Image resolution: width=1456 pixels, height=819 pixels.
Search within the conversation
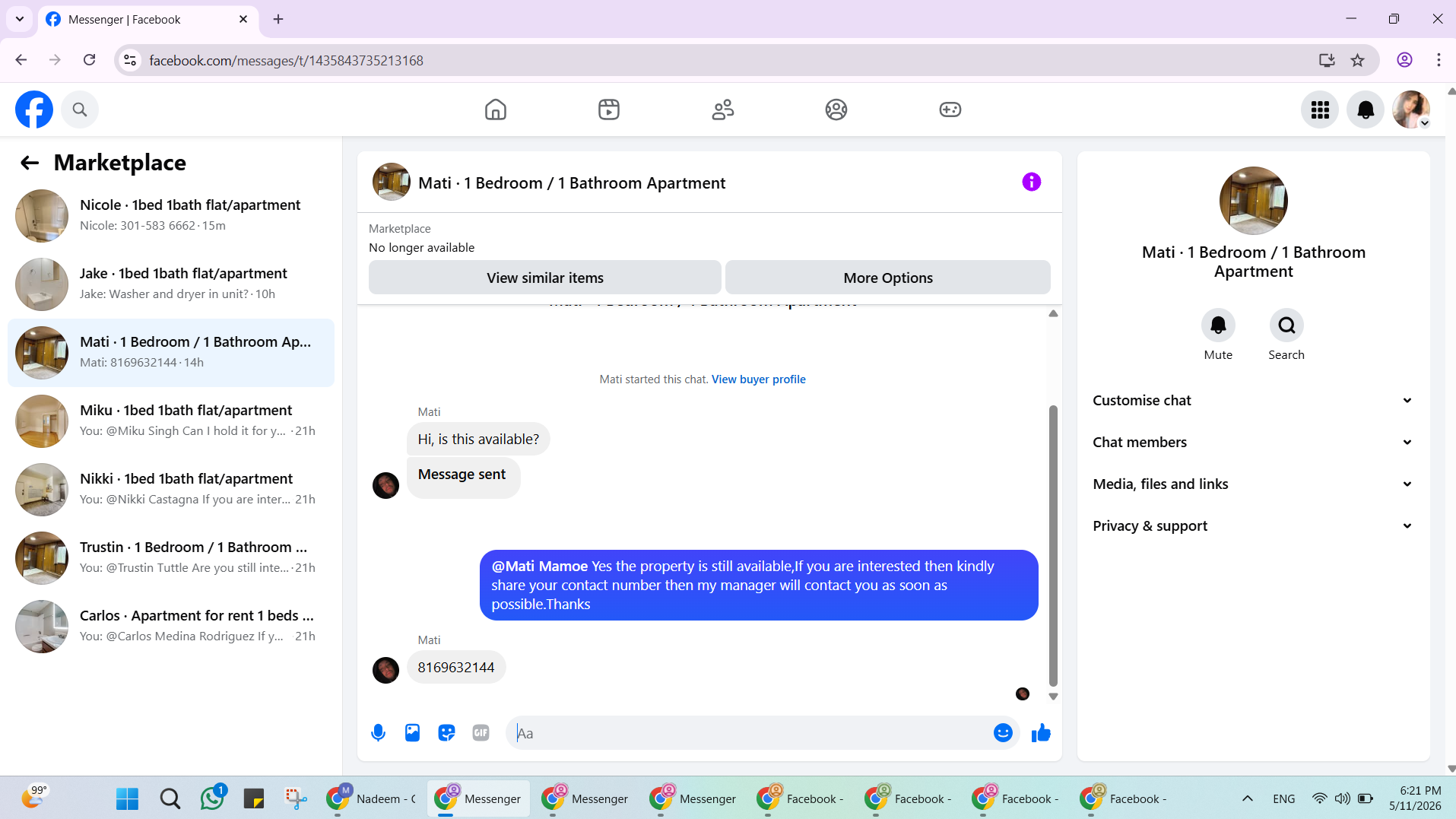(x=1286, y=325)
